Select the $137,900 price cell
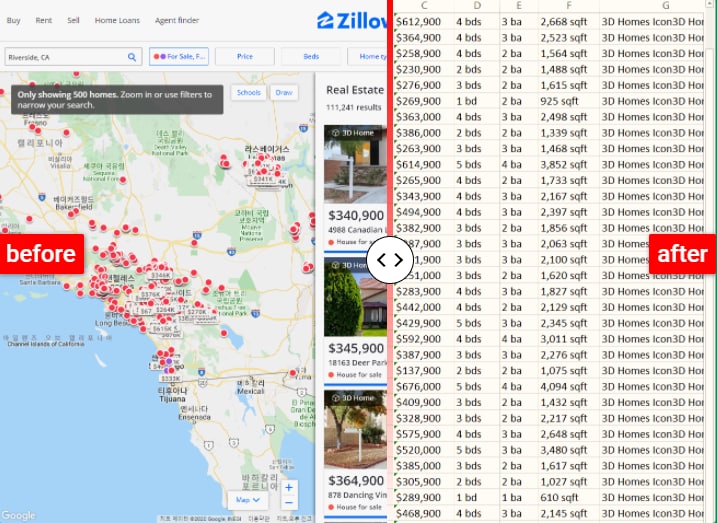This screenshot has width=717, height=523. (x=424, y=370)
